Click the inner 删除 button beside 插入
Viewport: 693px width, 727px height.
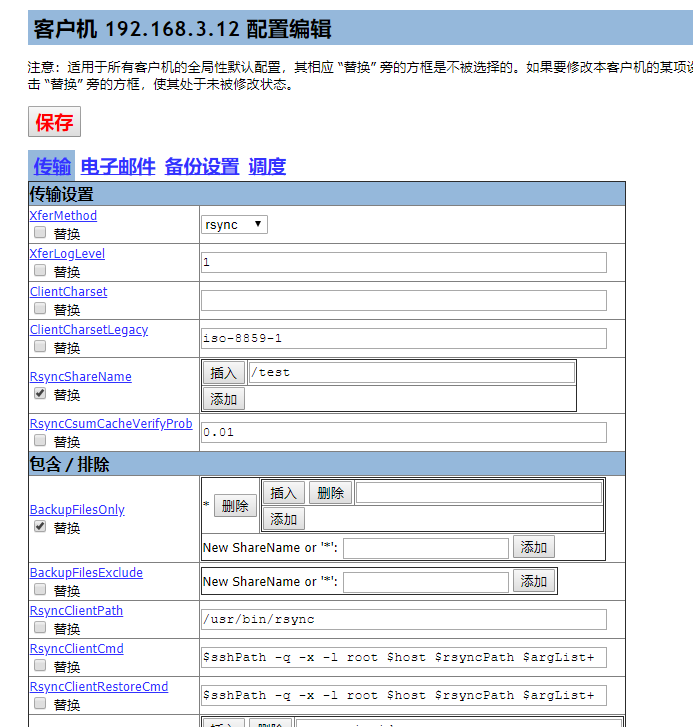click(331, 493)
